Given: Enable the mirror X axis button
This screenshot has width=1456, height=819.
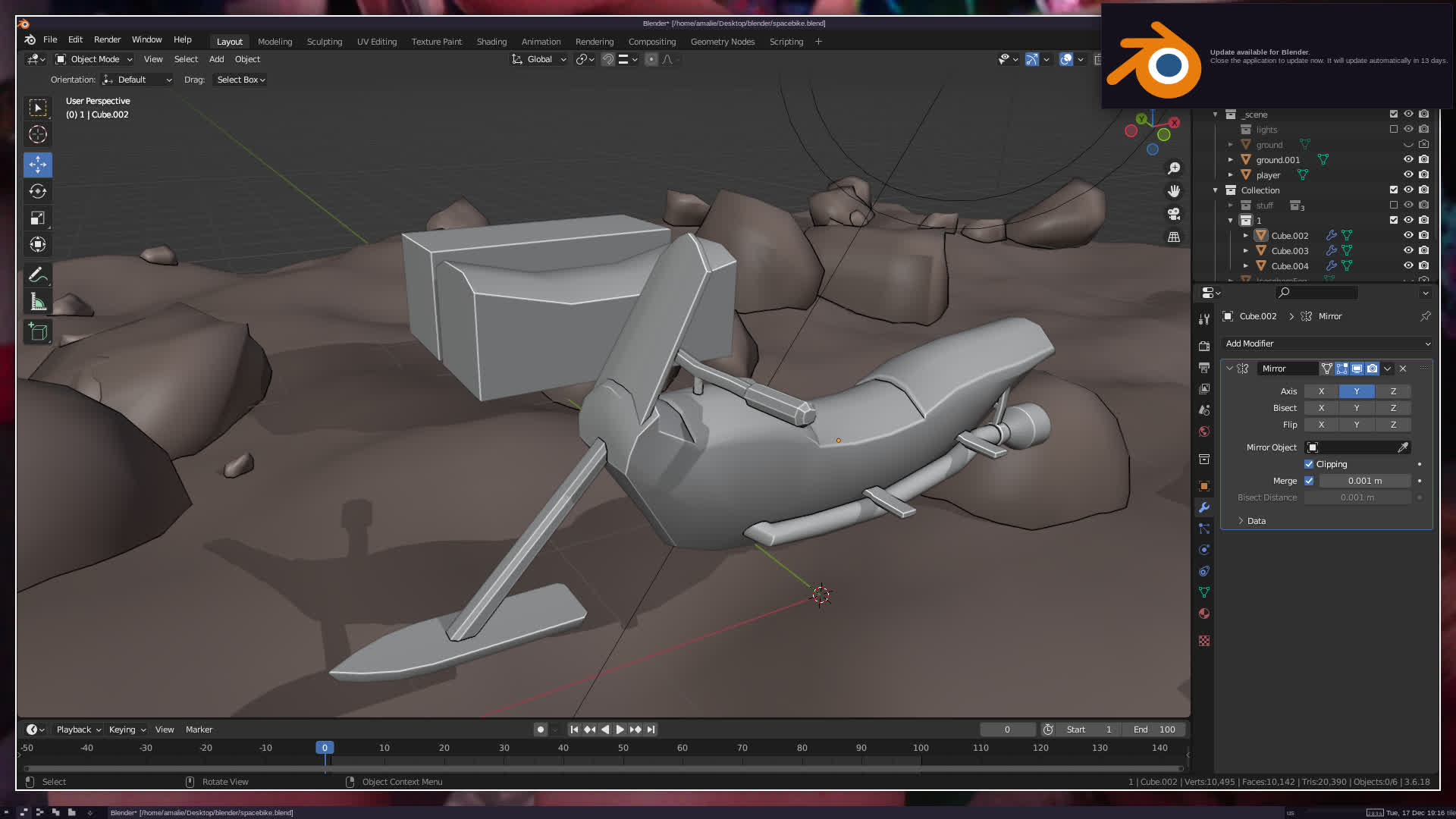Looking at the screenshot, I should click(x=1321, y=391).
